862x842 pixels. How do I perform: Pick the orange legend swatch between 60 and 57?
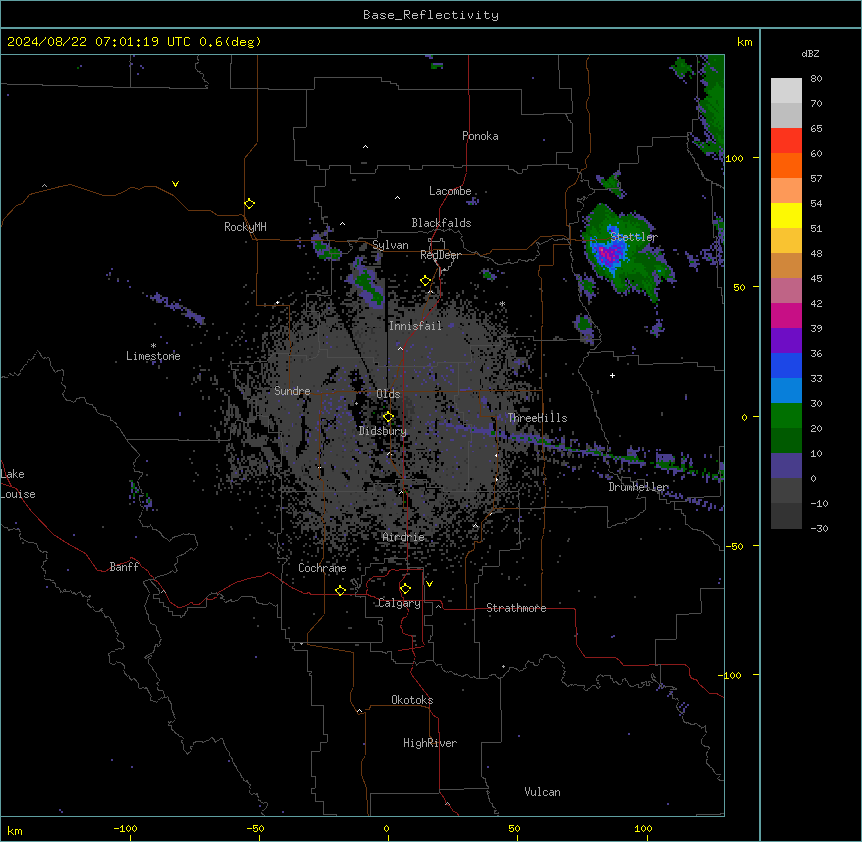click(786, 166)
